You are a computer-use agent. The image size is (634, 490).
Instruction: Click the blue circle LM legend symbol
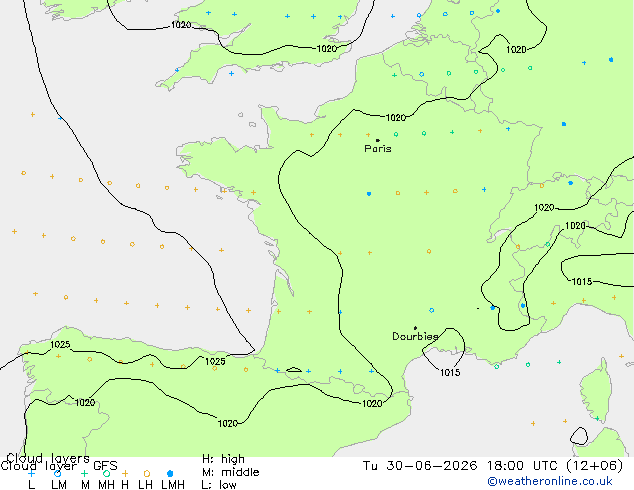57,473
